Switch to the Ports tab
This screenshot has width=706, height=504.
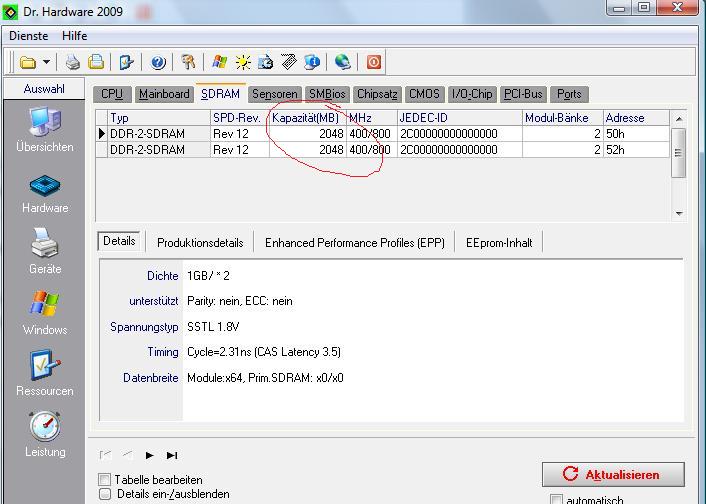569,94
